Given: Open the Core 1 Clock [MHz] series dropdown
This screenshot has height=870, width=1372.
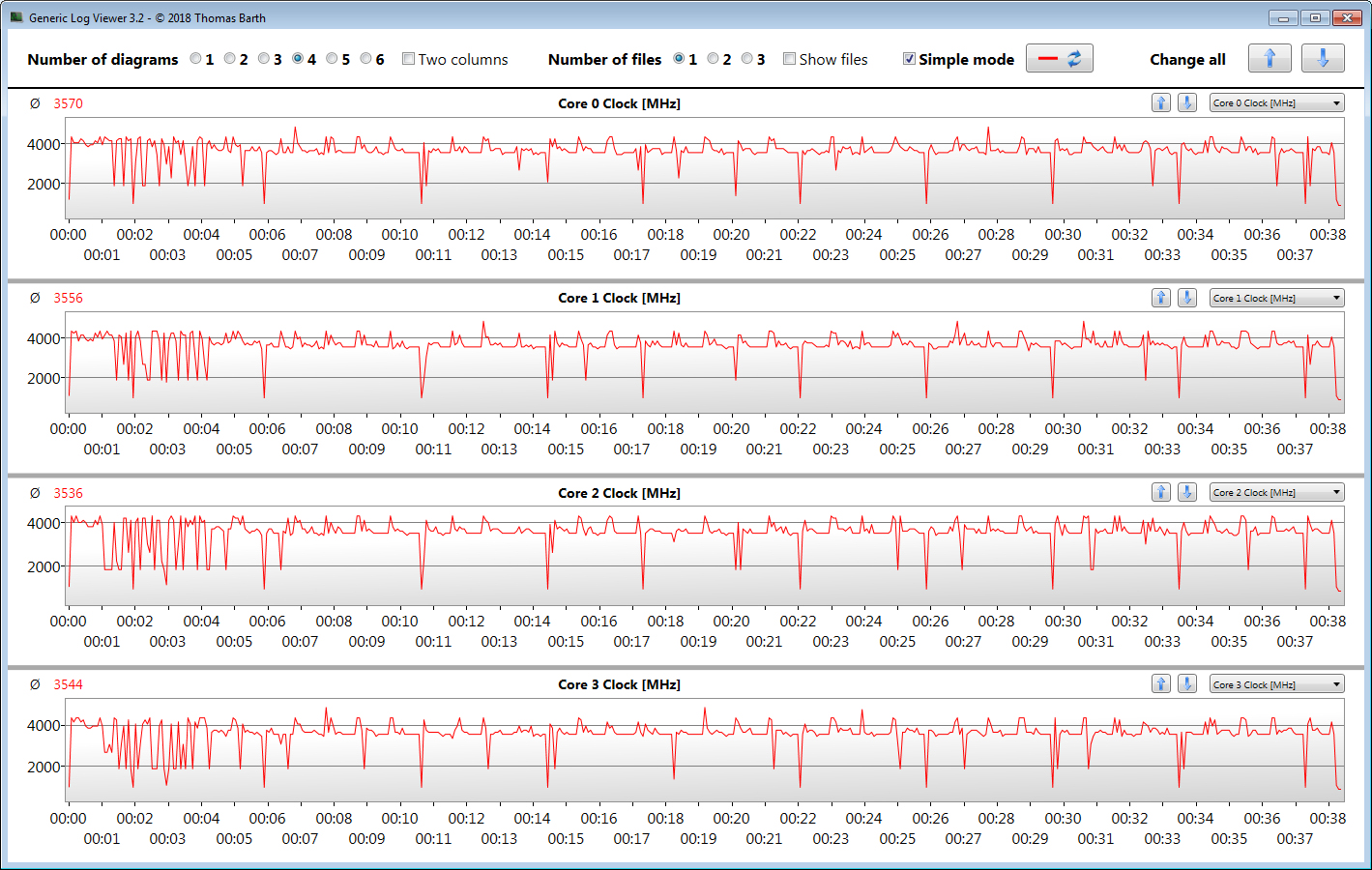Looking at the screenshot, I should tap(1276, 298).
